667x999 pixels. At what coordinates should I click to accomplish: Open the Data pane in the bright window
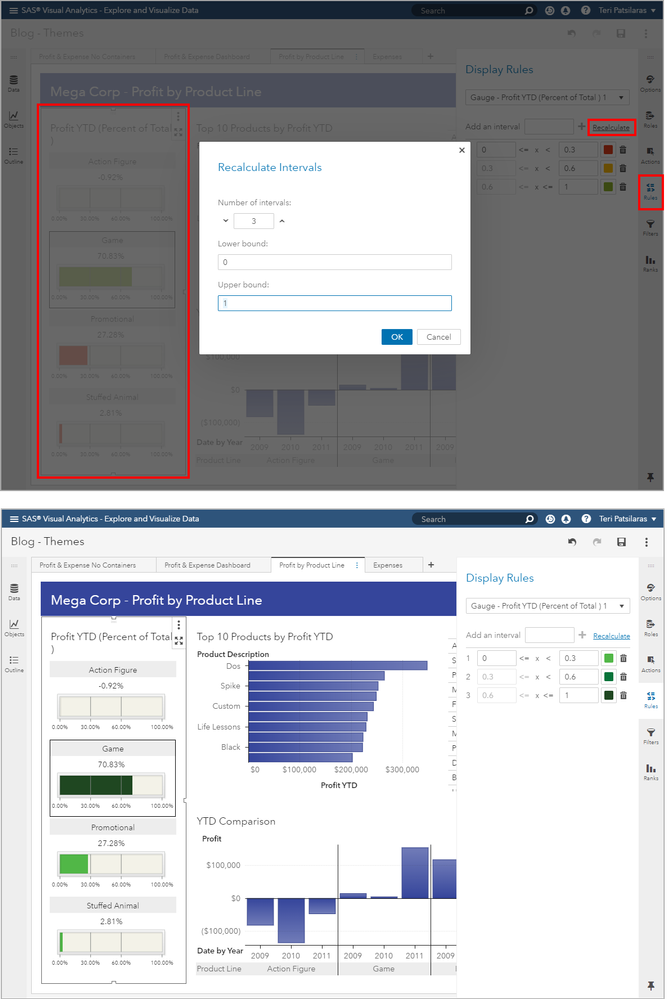[14, 592]
